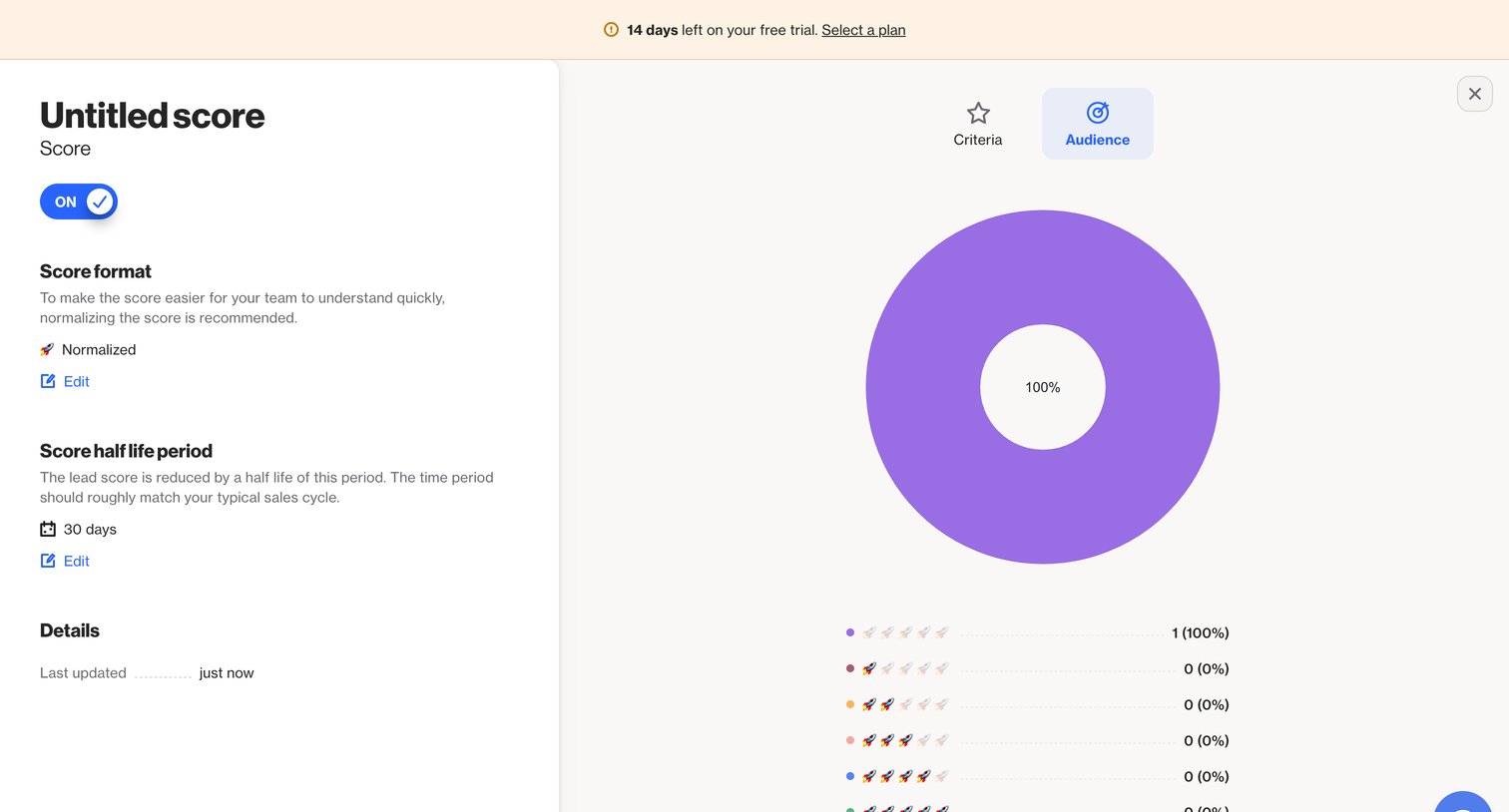Switch to the Audience tab
1509x812 pixels.
pos(1098,124)
